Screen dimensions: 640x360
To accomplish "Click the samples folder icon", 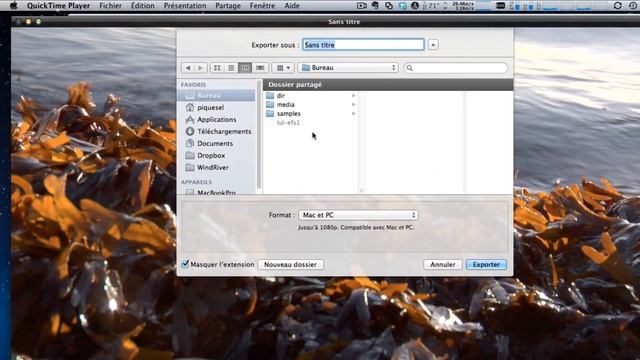I will [270, 113].
